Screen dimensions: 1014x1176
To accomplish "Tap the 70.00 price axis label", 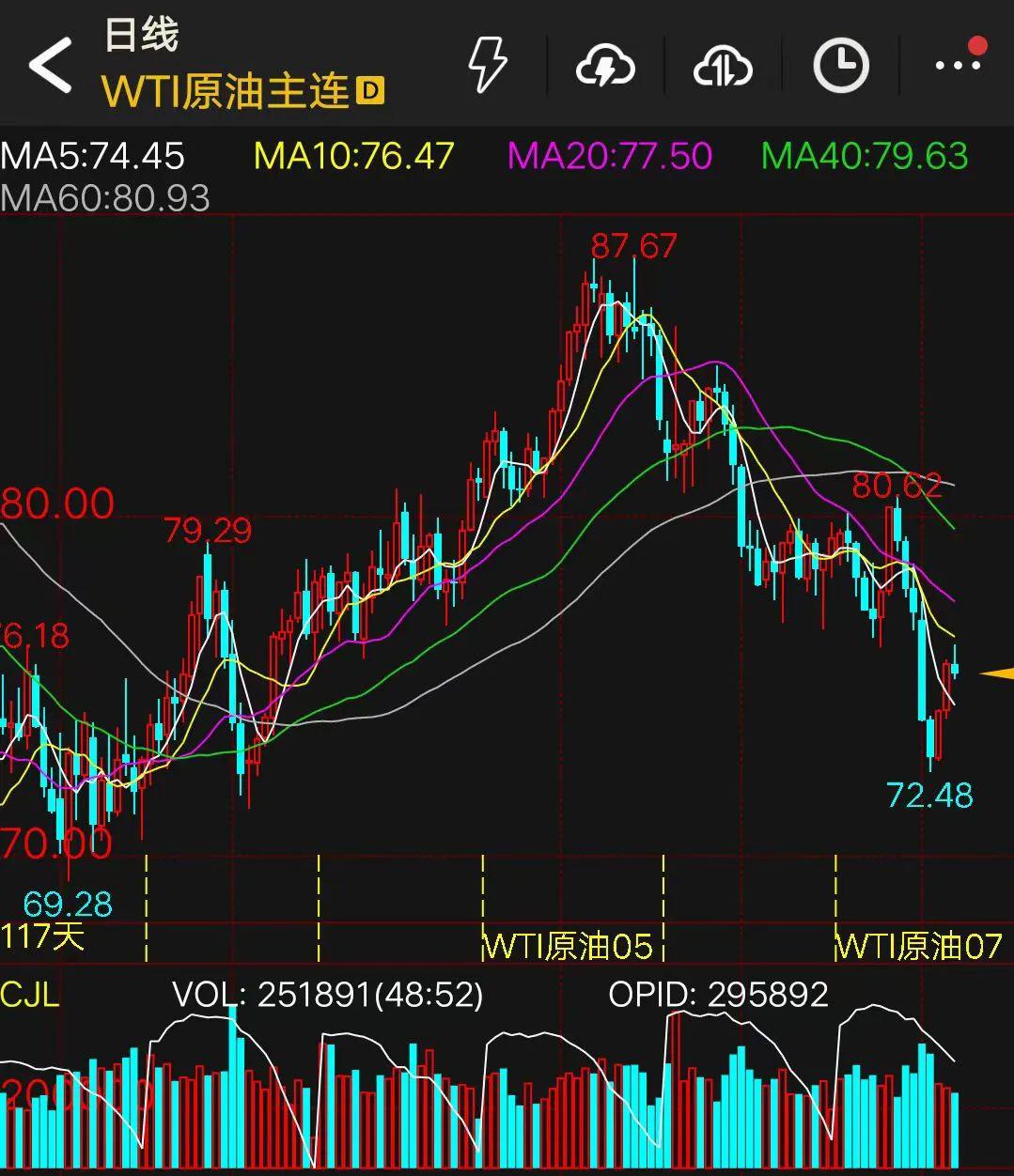I will click(x=56, y=843).
